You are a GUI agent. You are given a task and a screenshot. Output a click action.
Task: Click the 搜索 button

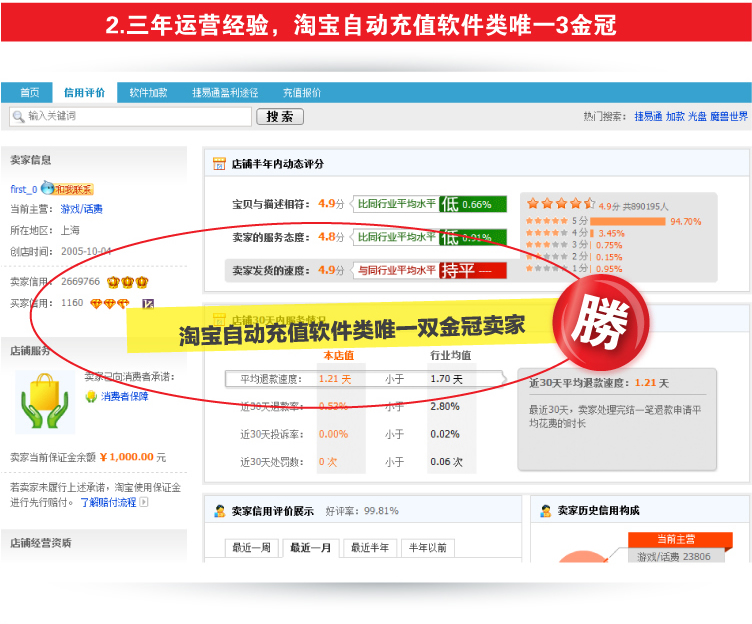pos(280,117)
